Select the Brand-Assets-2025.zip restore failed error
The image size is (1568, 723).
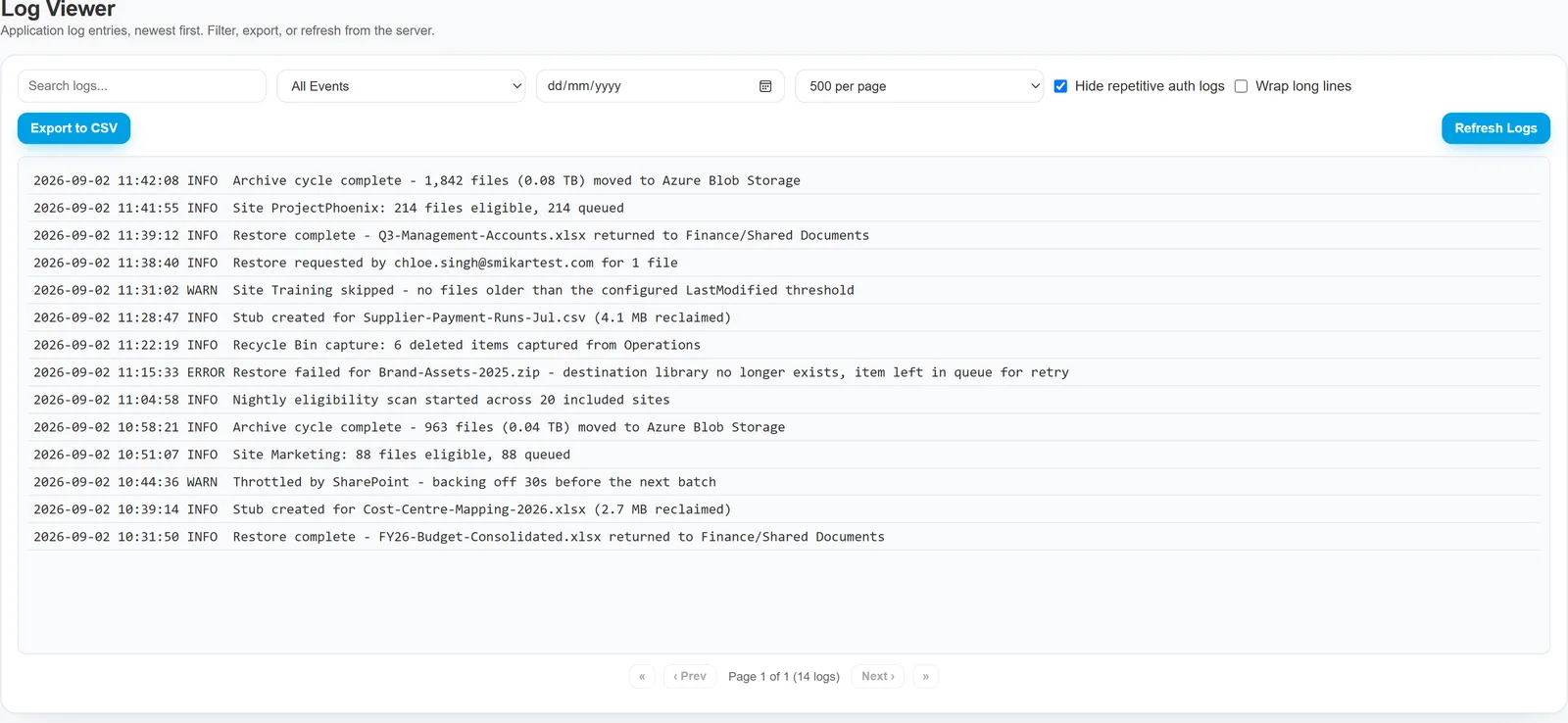(784, 372)
